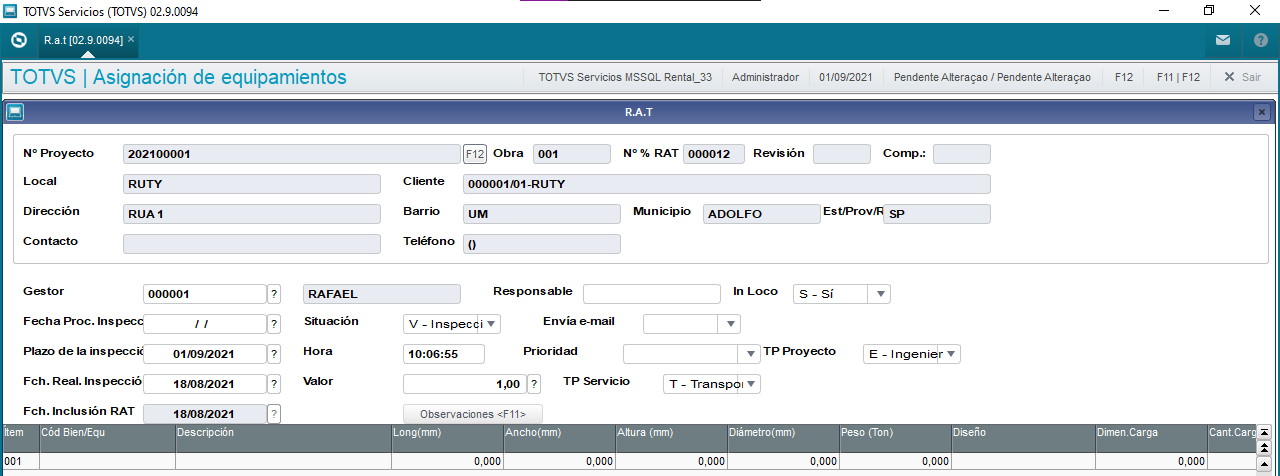The height and width of the screenshot is (476, 1280).
Task: Click the Barrio field UM
Action: 542,214
